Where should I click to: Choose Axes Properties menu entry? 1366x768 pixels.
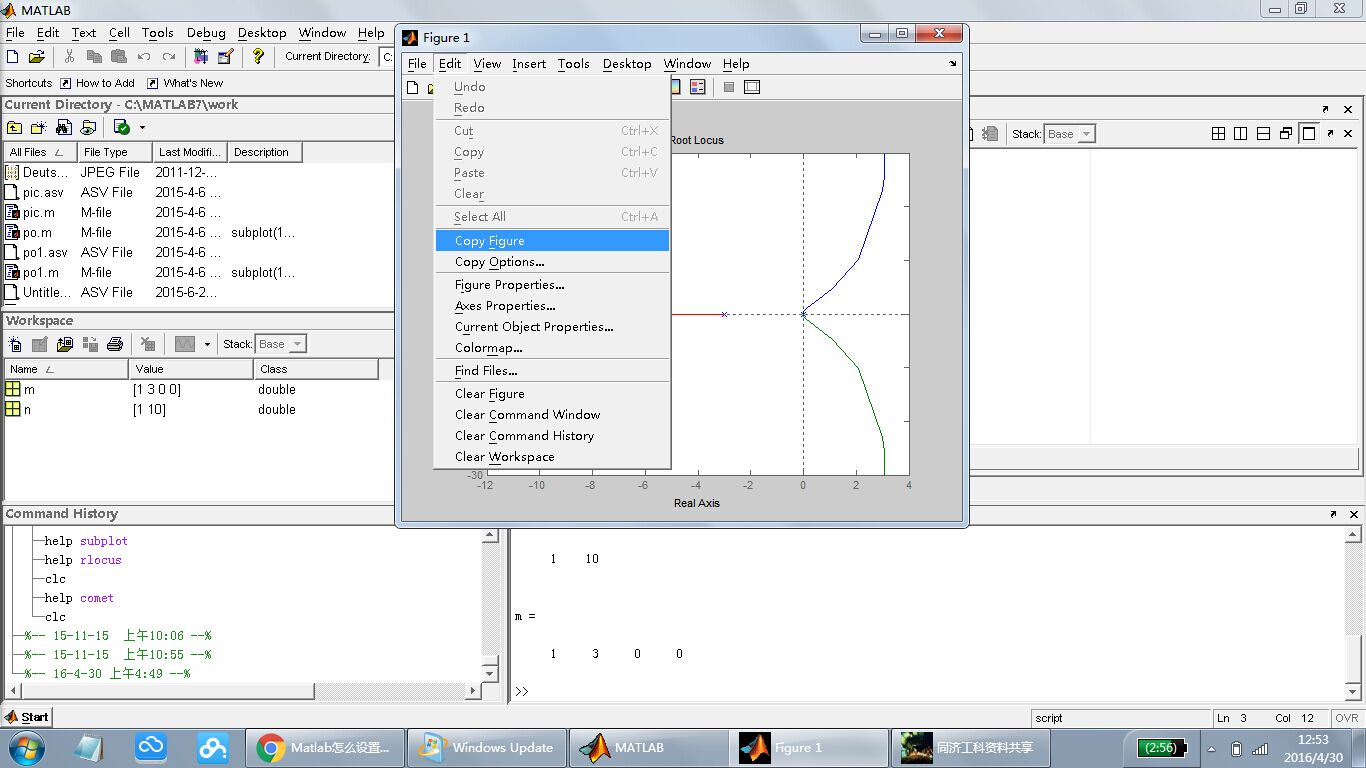552,306
